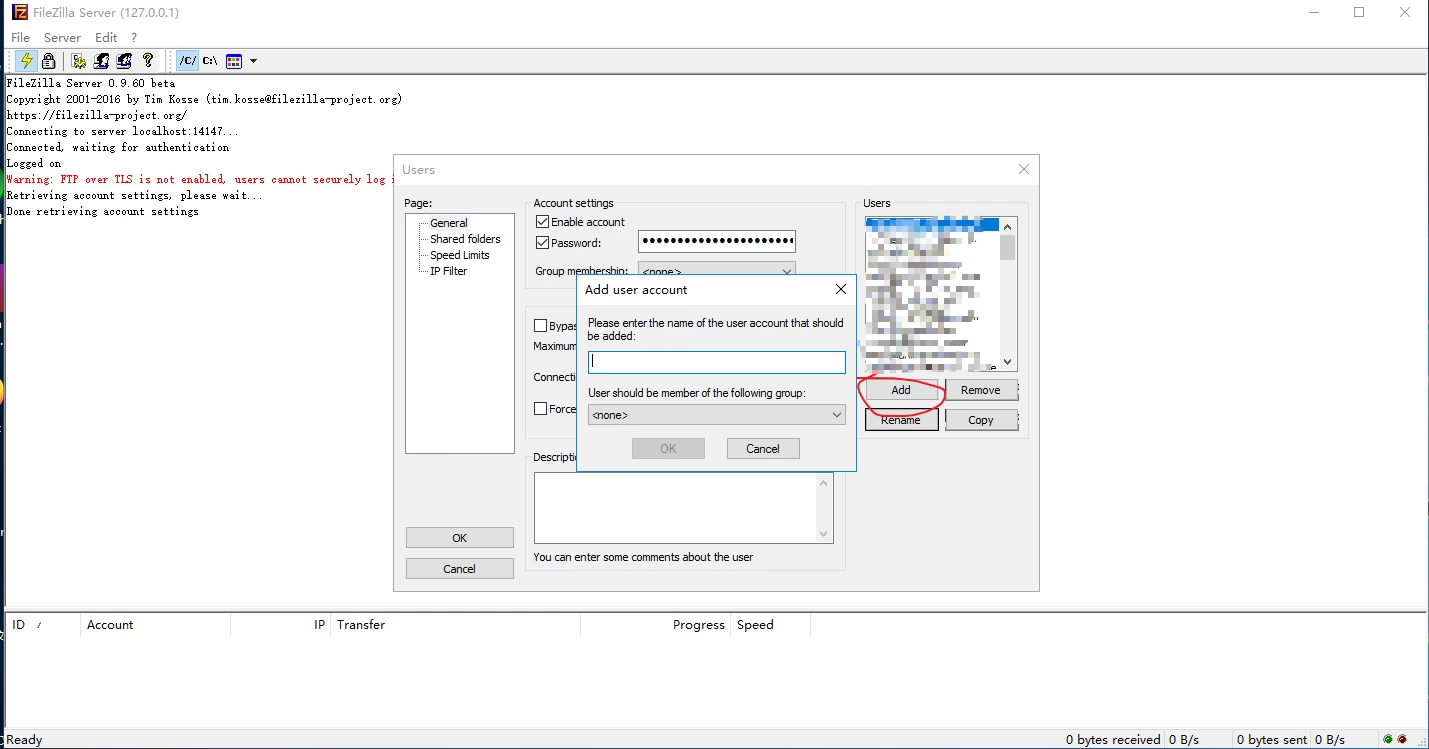The width and height of the screenshot is (1429, 749).
Task: Click the Account column header
Action: click(155, 625)
